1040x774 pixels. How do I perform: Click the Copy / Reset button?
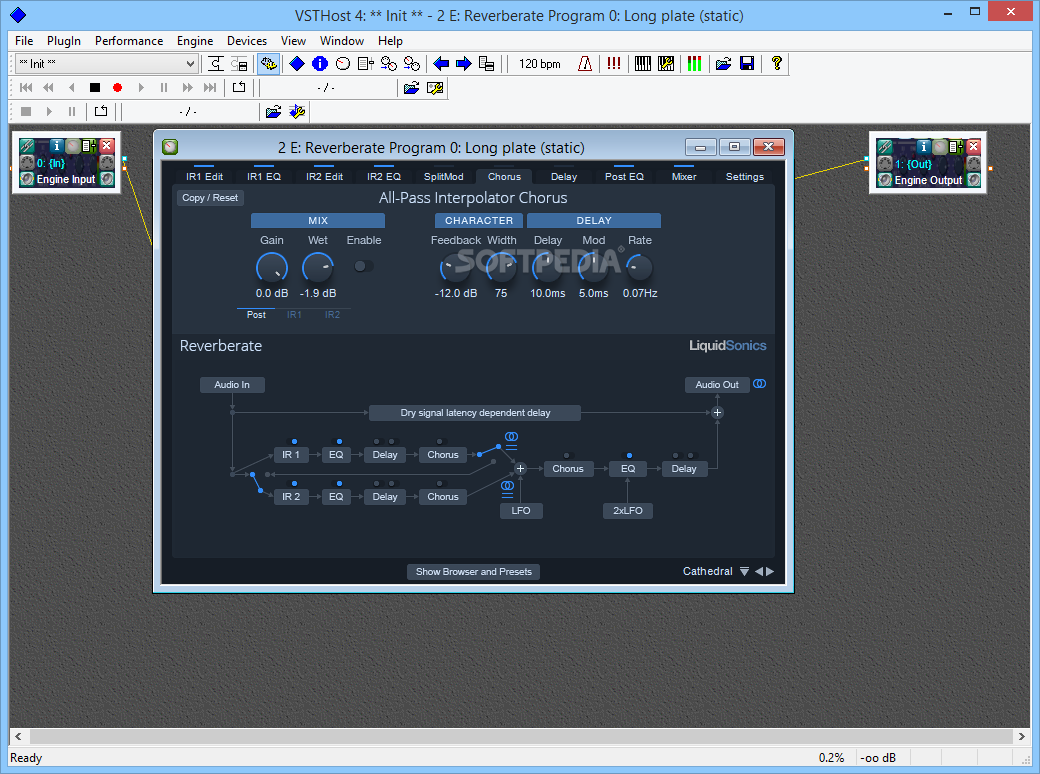coord(210,198)
